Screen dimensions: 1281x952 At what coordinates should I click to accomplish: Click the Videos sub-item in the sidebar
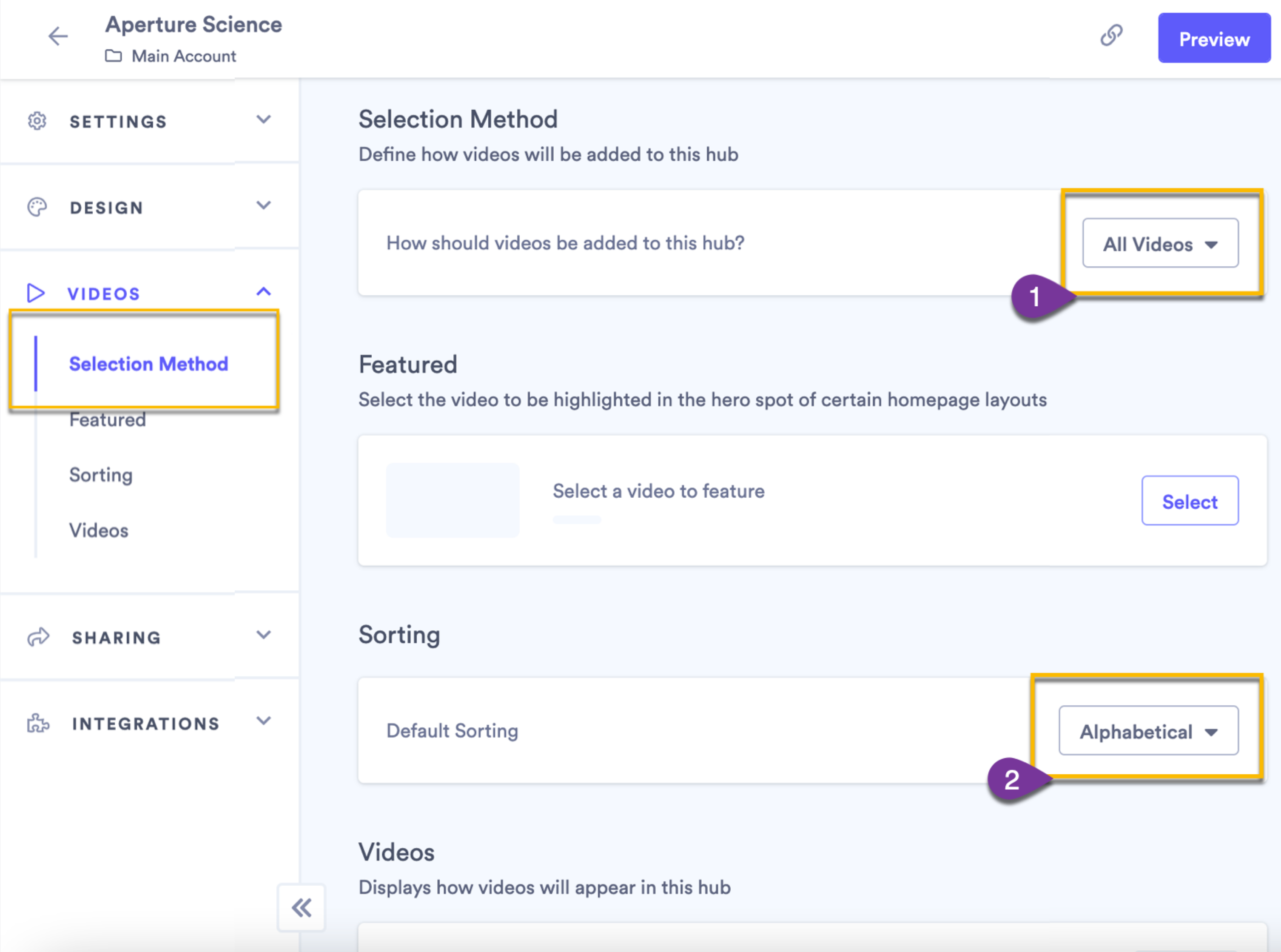click(99, 530)
